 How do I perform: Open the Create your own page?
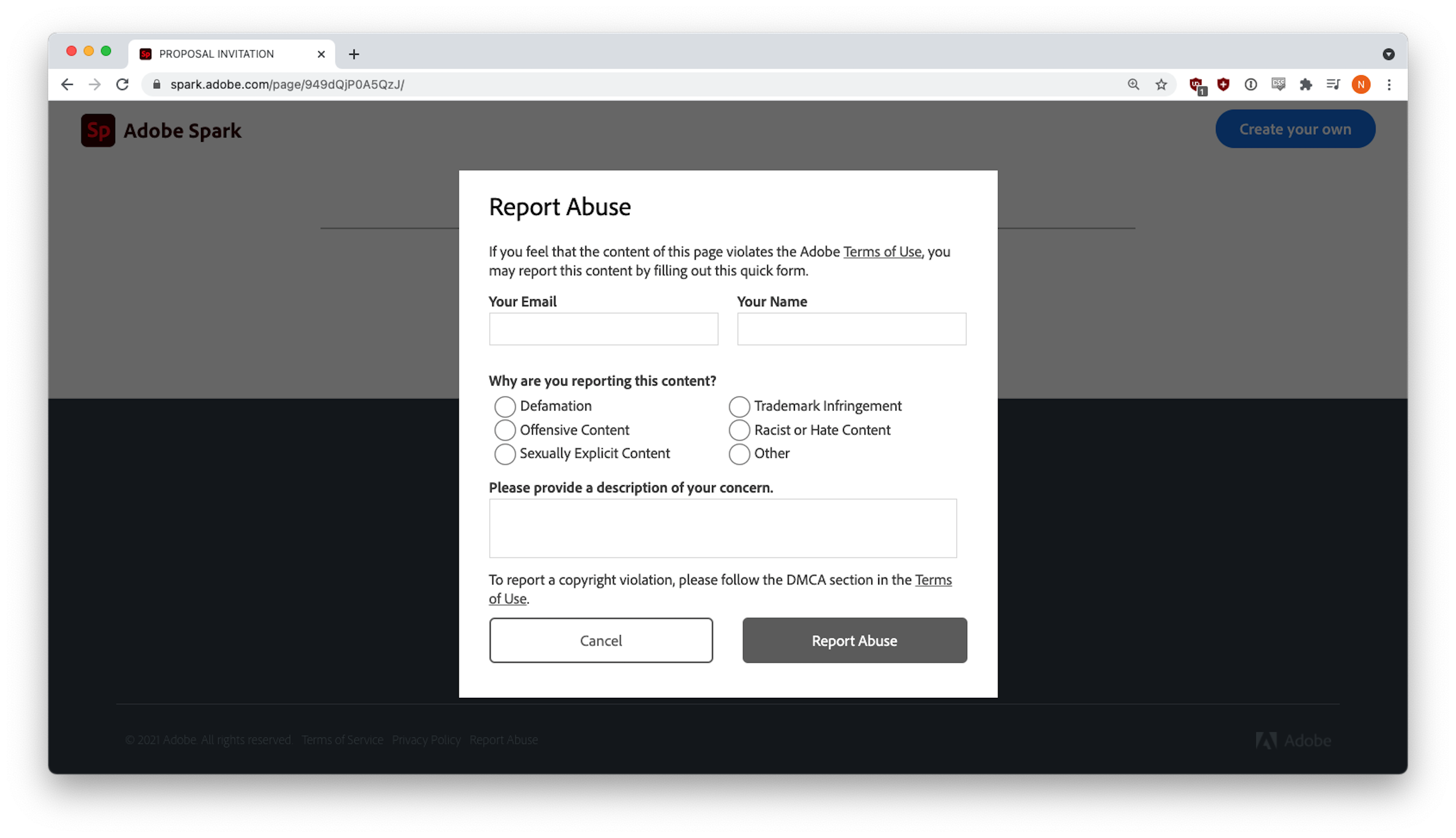point(1295,128)
